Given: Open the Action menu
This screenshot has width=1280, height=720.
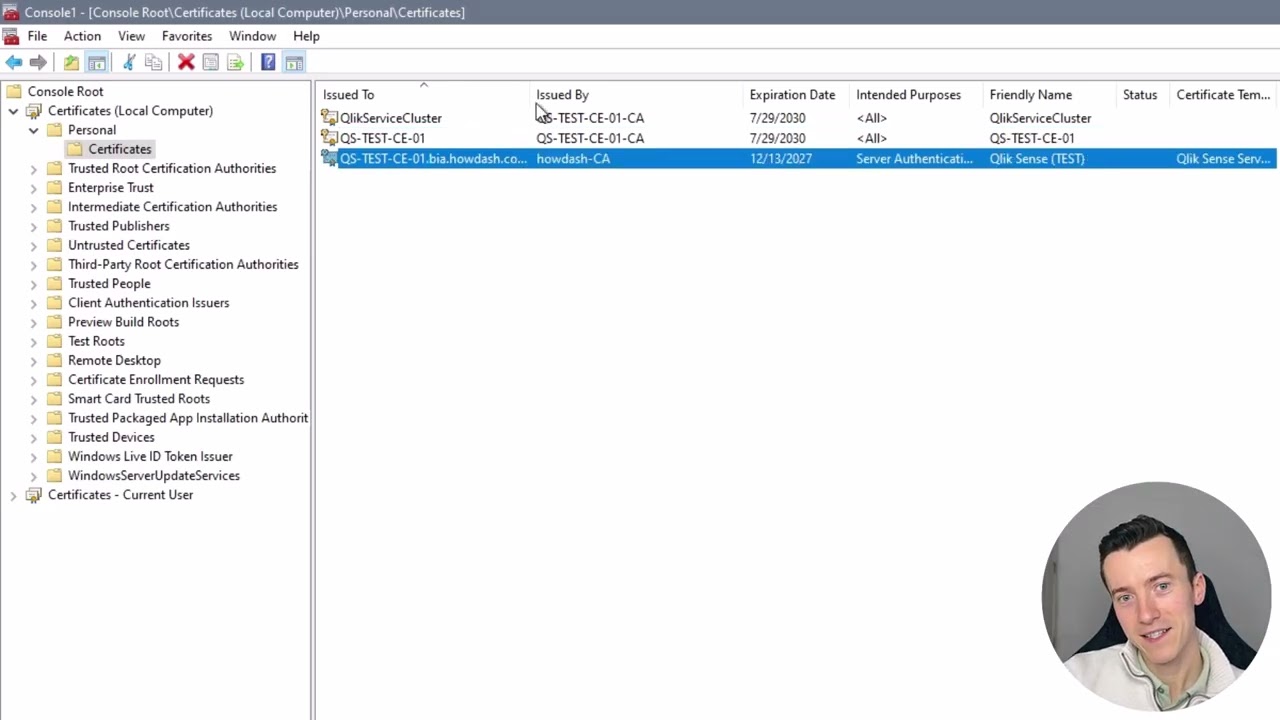Looking at the screenshot, I should [x=82, y=36].
